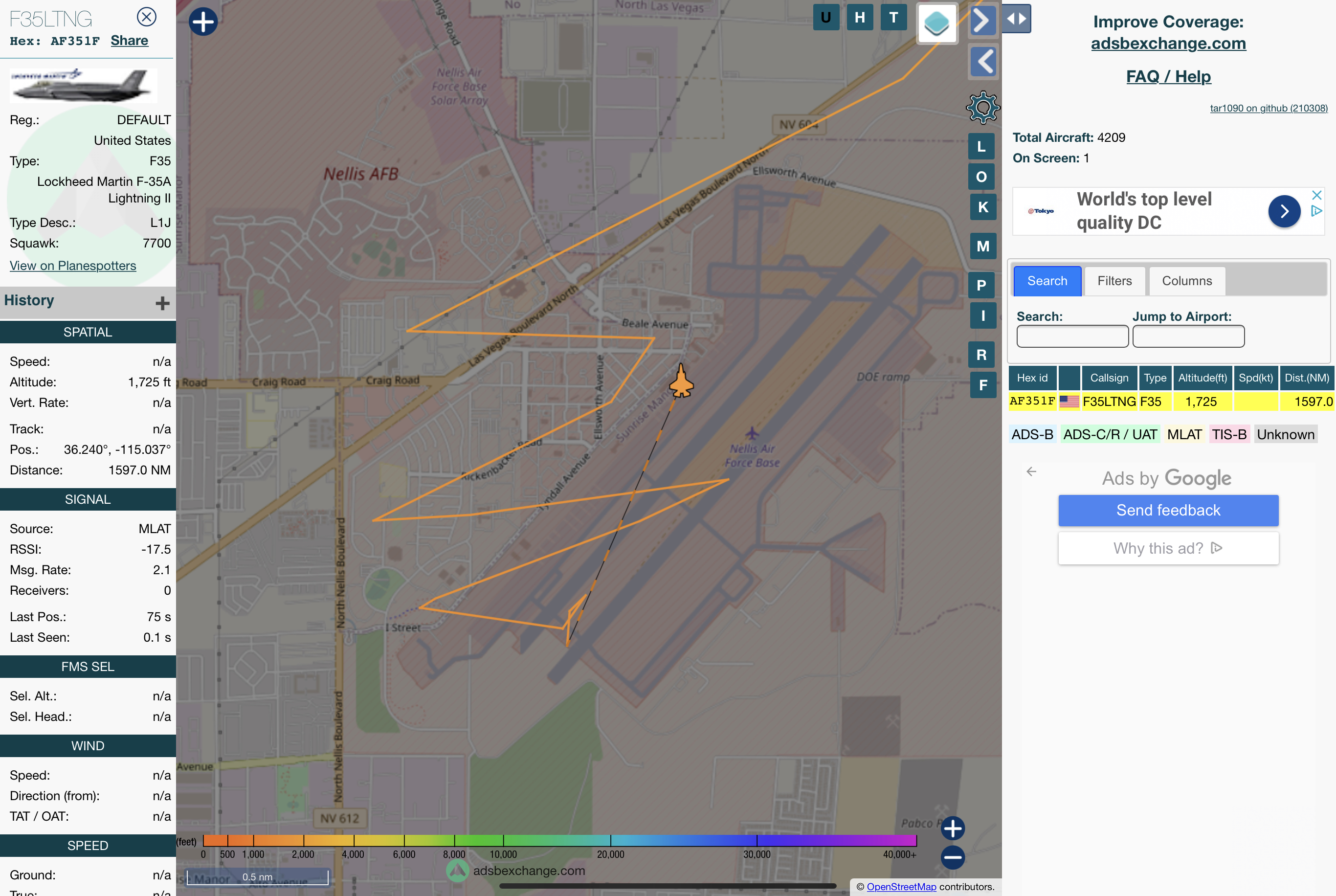Click the FMS SEL section header
This screenshot has width=1336, height=896.
click(88, 667)
